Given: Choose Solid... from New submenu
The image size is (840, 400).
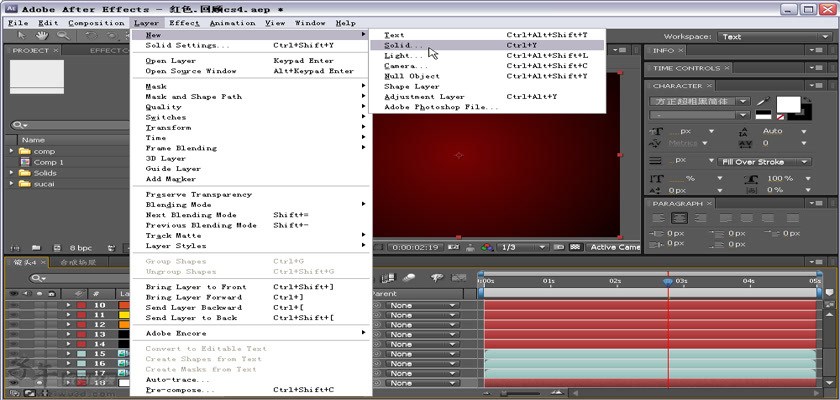Looking at the screenshot, I should [487, 46].
